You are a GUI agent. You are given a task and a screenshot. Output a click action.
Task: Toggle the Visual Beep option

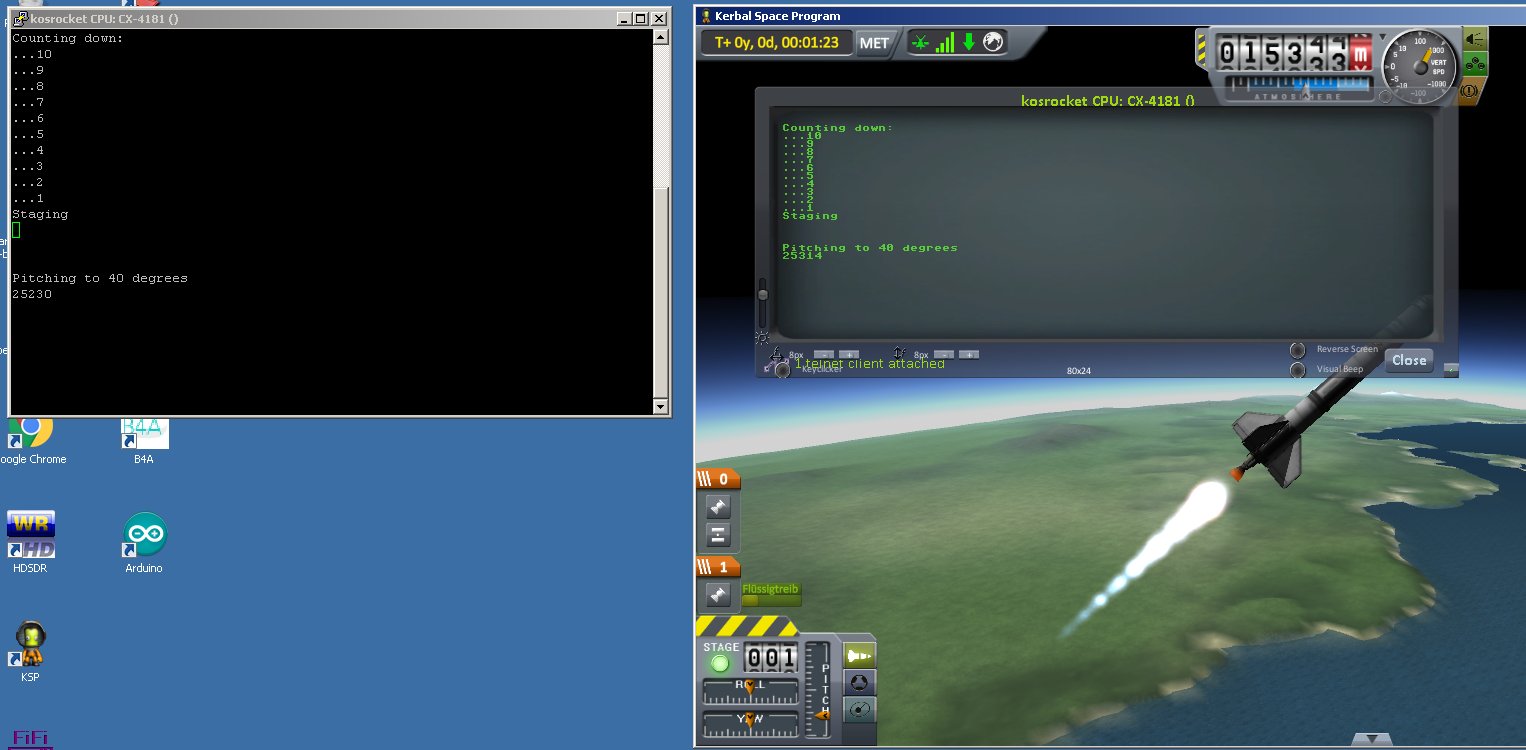pyautogui.click(x=1298, y=370)
